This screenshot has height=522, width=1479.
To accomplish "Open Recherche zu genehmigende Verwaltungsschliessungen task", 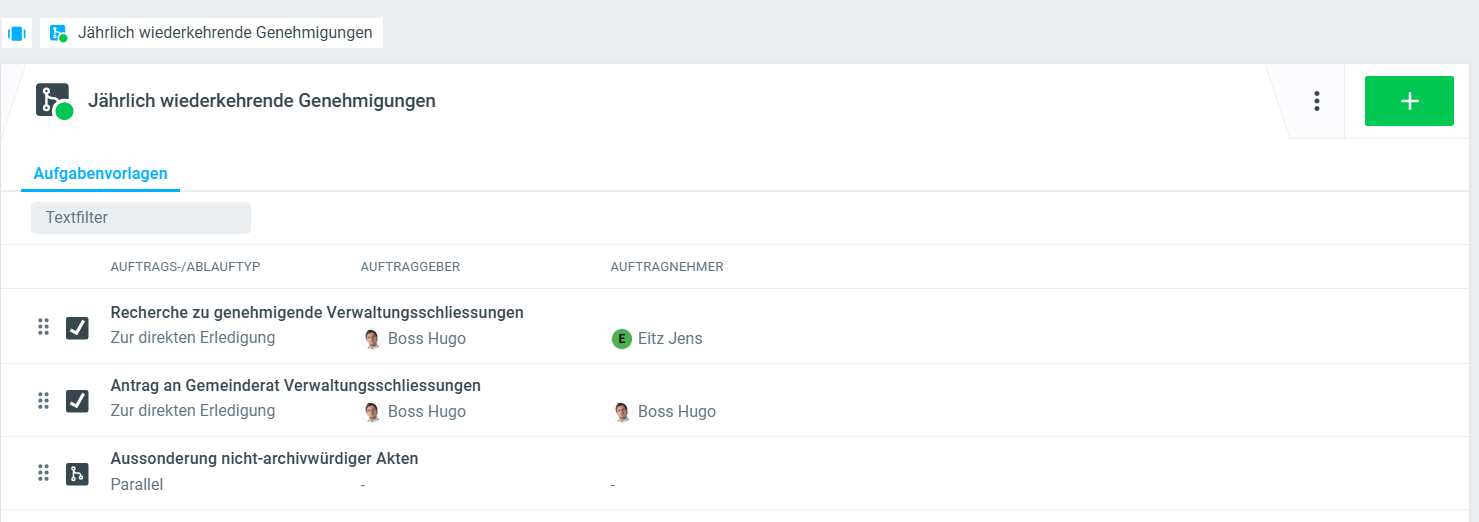I will point(317,313).
